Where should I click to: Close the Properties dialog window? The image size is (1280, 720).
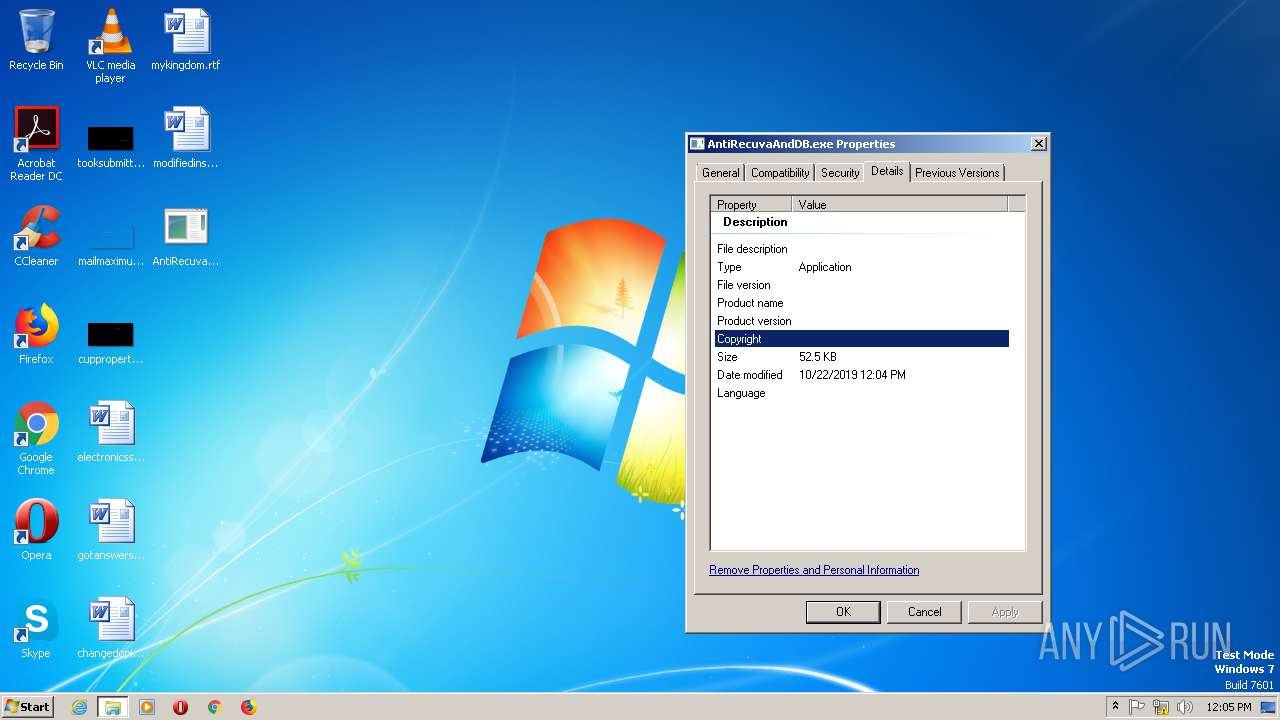click(x=1038, y=144)
